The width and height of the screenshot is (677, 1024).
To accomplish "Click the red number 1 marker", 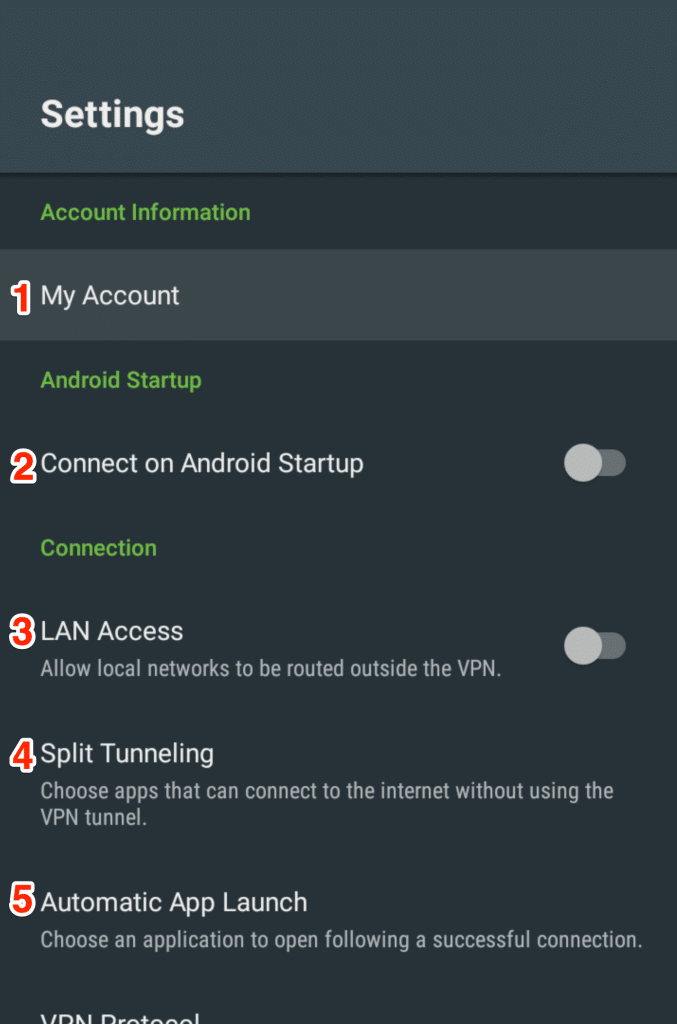I will 22,298.
